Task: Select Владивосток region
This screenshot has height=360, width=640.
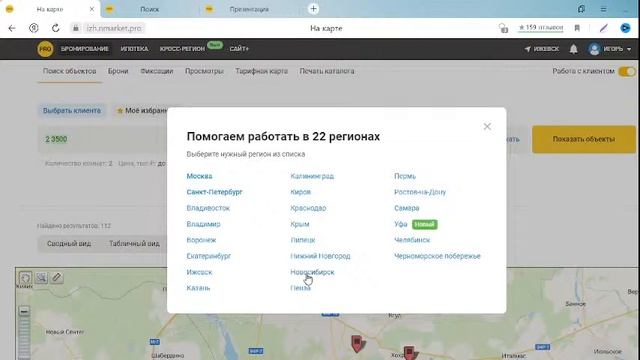Action: point(208,208)
